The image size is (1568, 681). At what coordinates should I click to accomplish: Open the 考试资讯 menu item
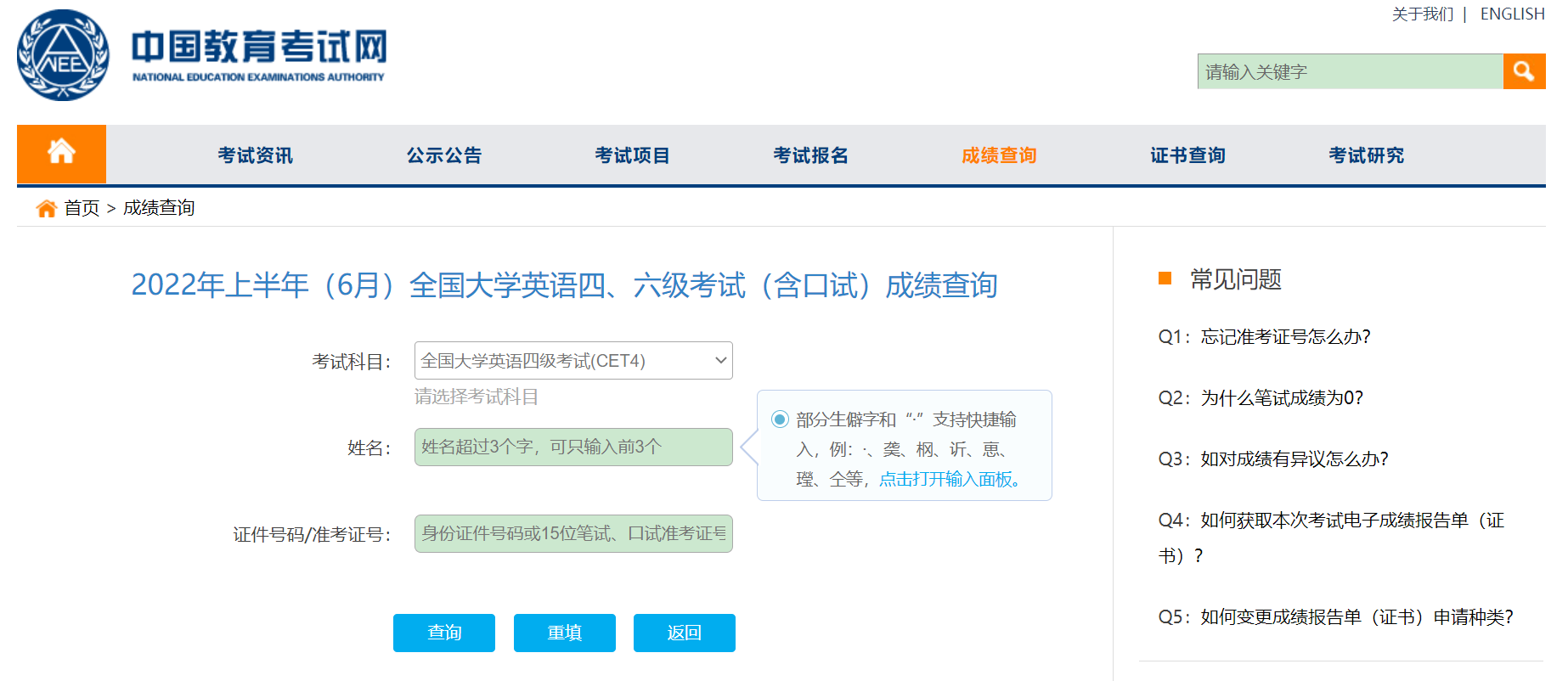click(x=255, y=155)
